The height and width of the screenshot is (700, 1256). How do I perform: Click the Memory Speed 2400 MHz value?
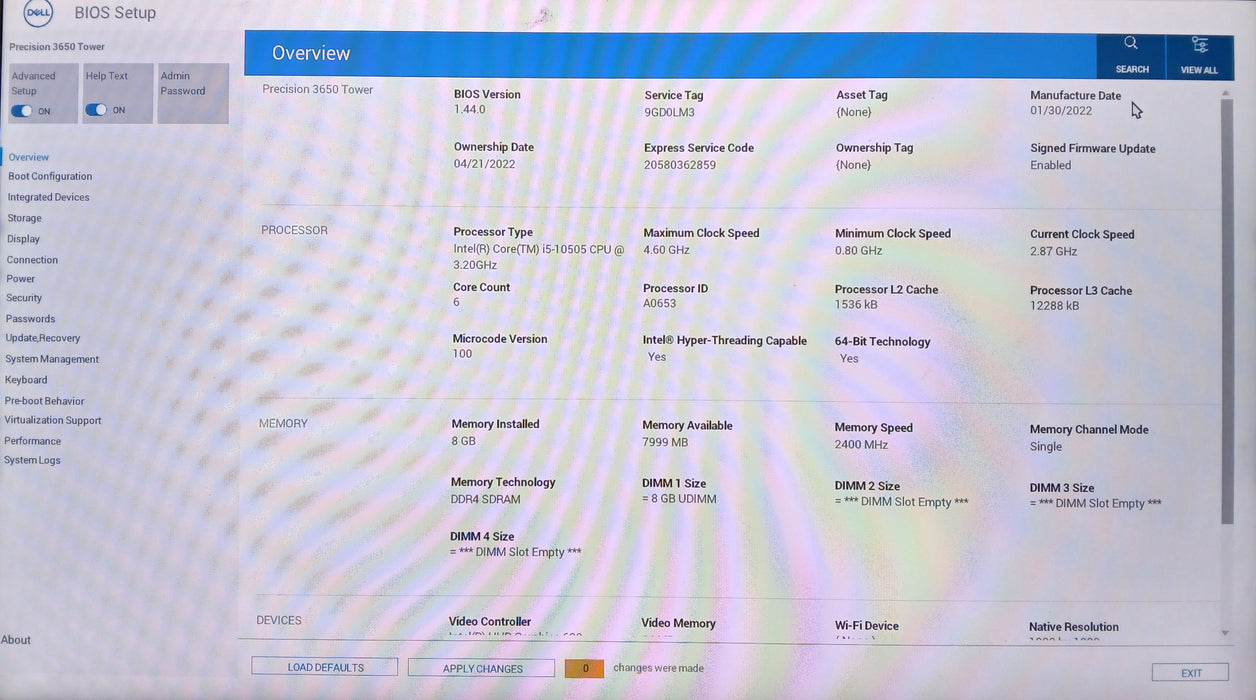coord(861,445)
